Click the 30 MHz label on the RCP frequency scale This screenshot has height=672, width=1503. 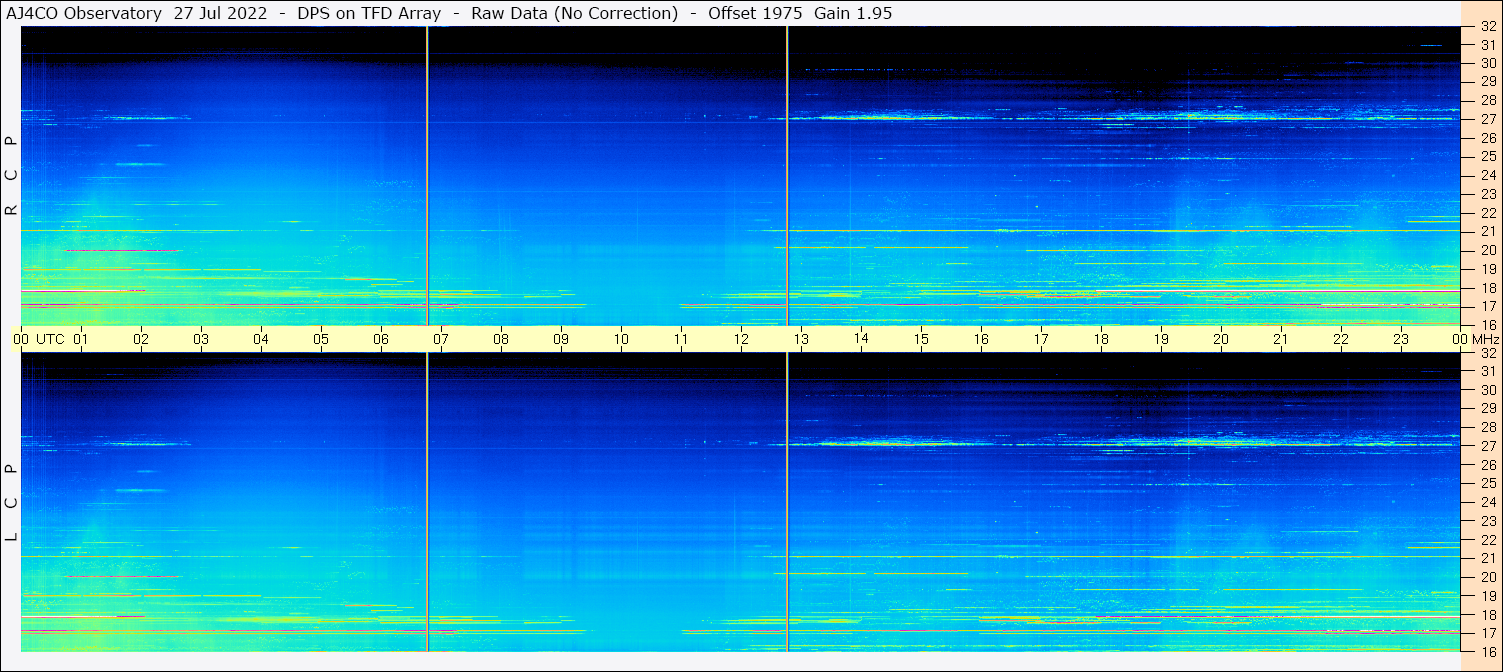(1487, 63)
